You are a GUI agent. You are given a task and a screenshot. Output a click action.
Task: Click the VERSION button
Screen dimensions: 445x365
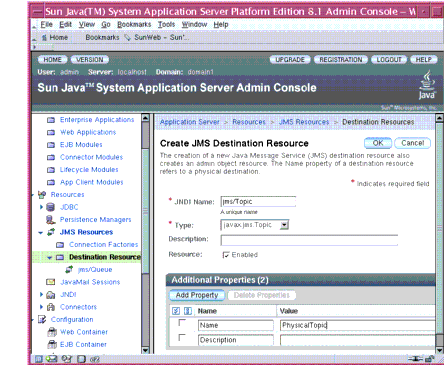click(90, 60)
